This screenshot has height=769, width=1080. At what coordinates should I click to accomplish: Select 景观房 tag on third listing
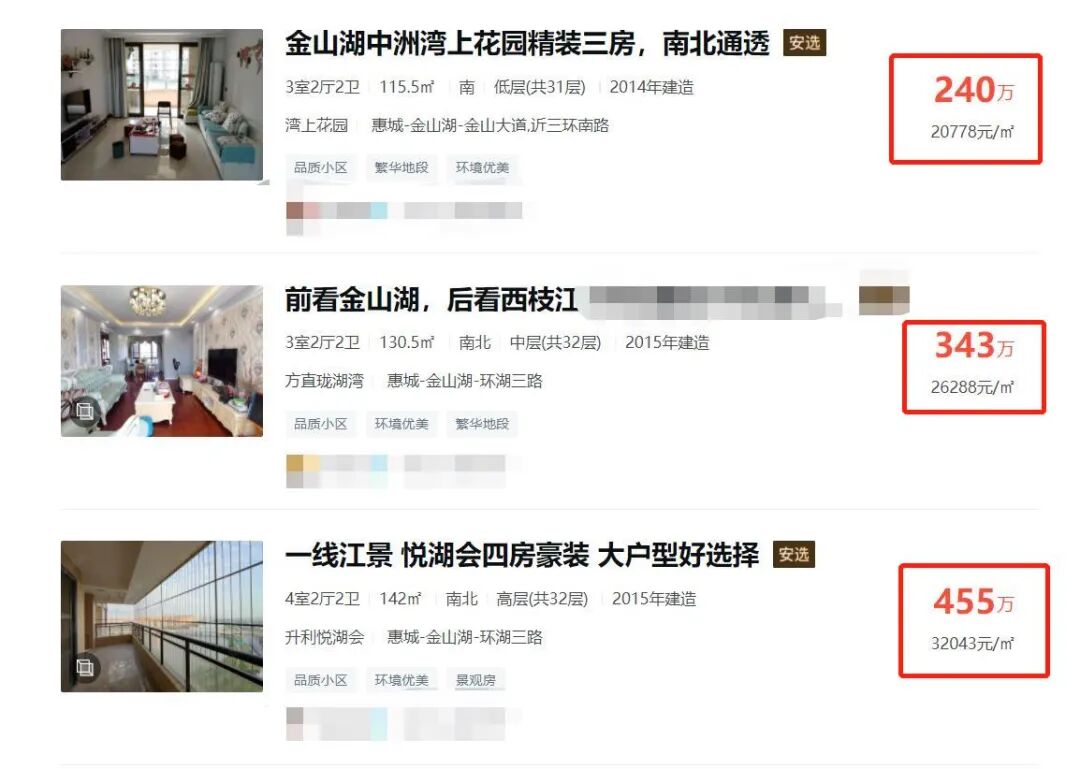(476, 680)
